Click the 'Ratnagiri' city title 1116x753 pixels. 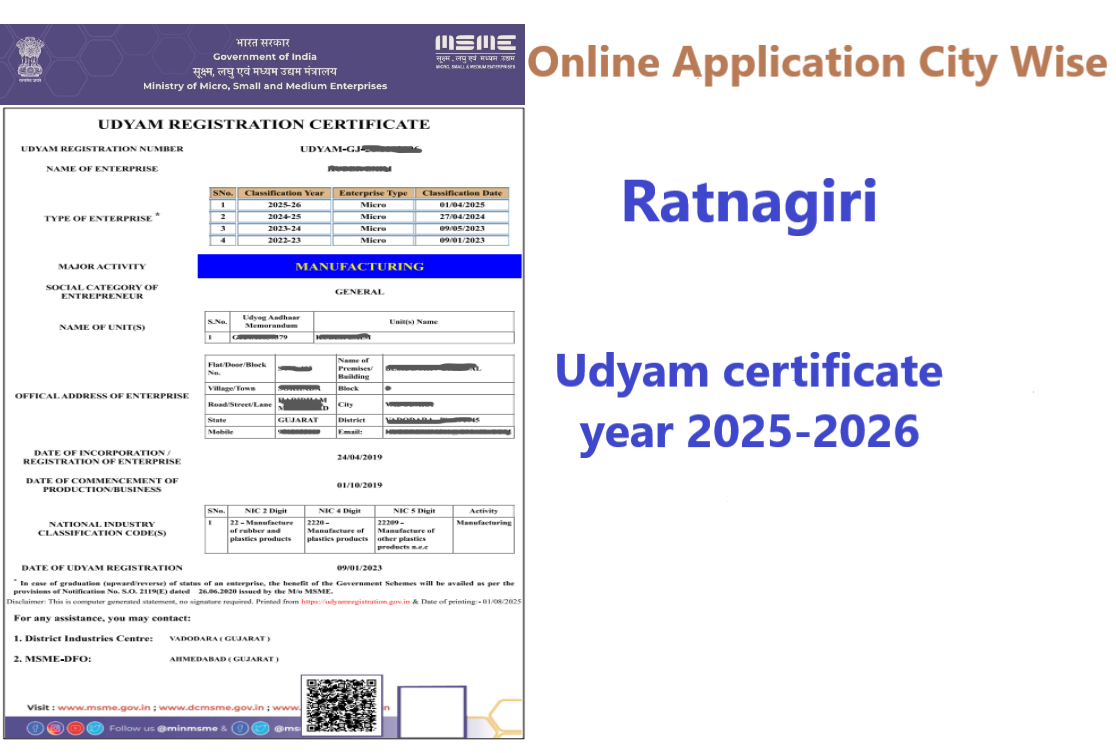pos(749,201)
